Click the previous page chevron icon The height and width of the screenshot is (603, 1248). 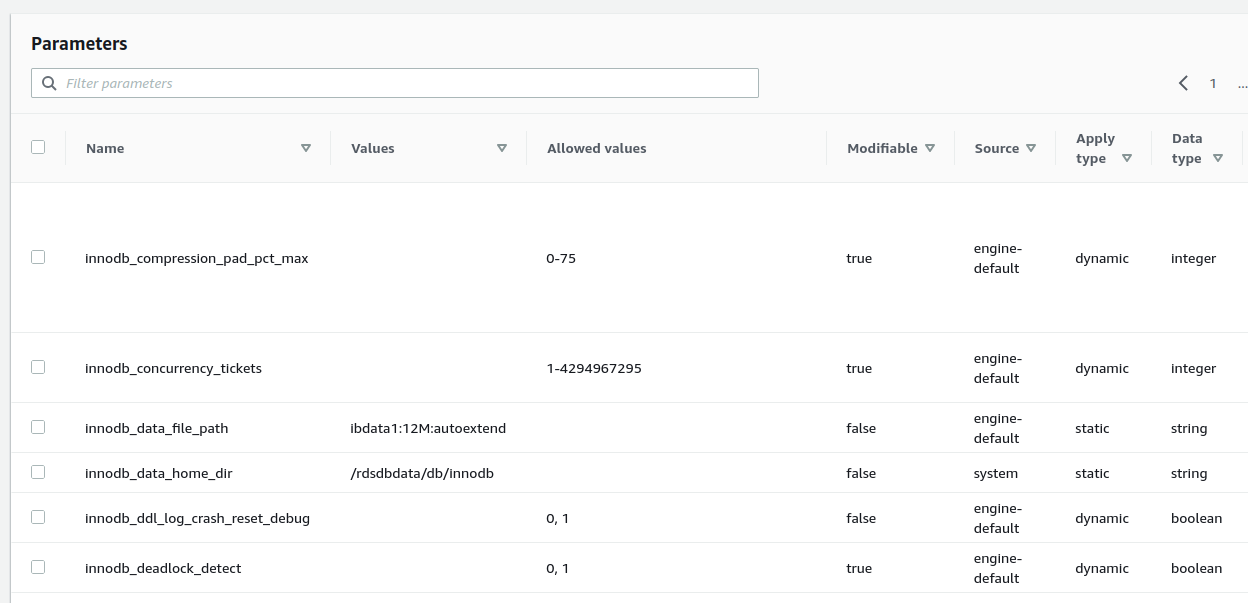[x=1183, y=83]
